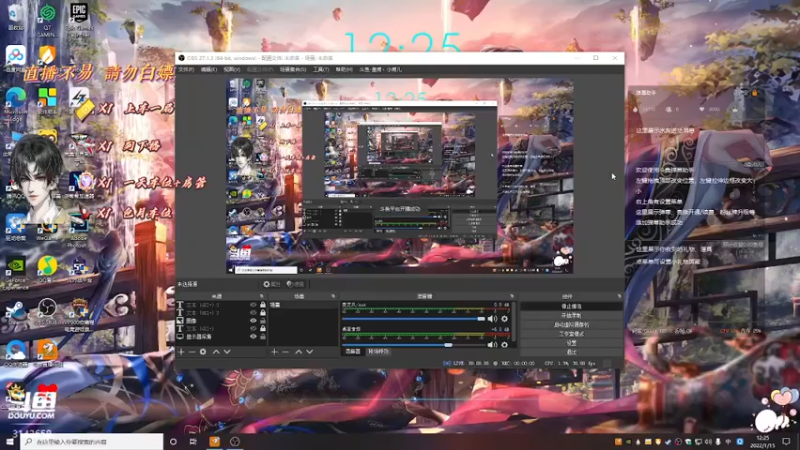The image size is (800, 450).
Task: Toggle visibility of 文本 (GDI+) 2 source
Action: (x=253, y=313)
